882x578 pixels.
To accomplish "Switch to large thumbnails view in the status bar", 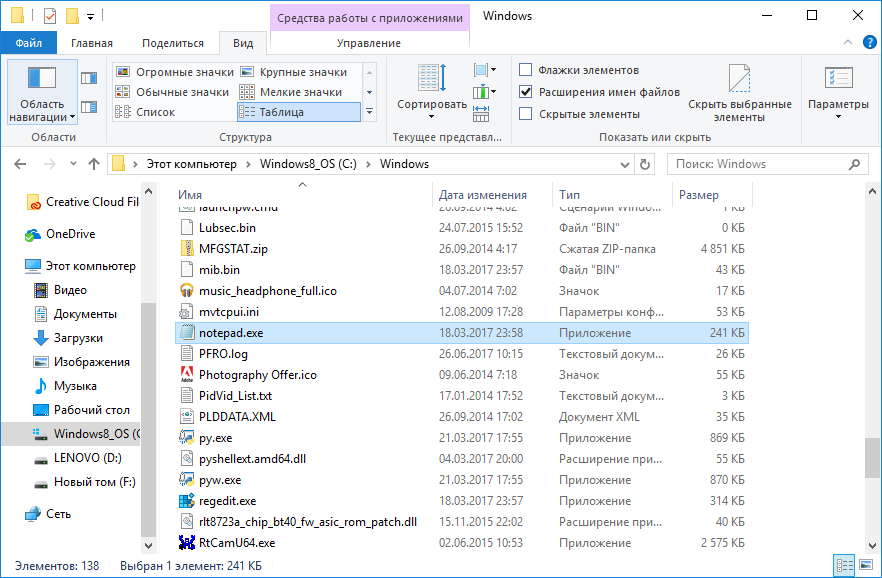I will tap(866, 566).
